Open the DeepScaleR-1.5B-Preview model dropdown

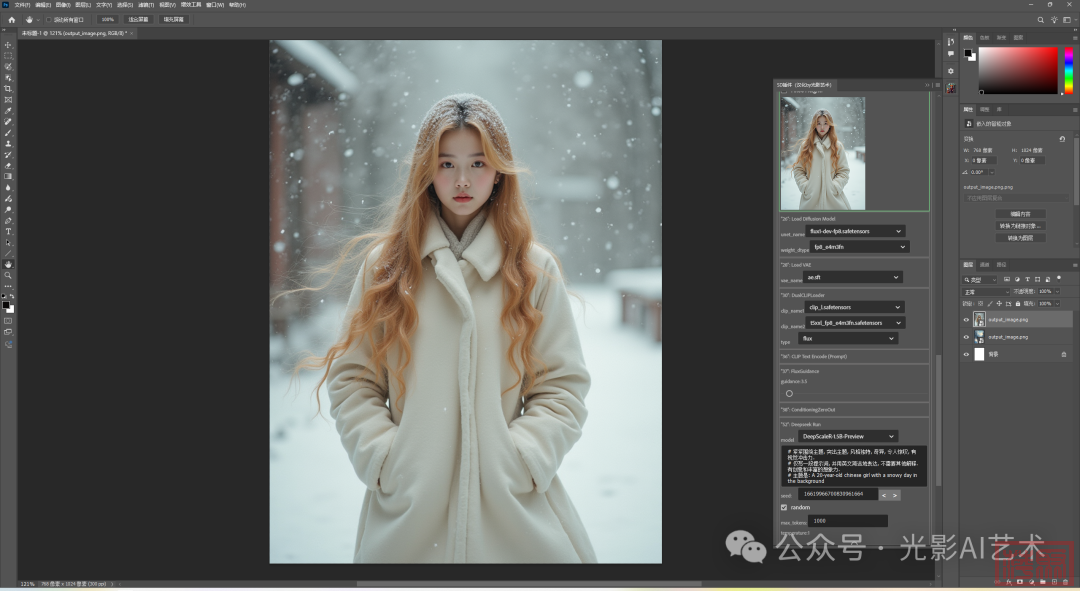(848, 436)
